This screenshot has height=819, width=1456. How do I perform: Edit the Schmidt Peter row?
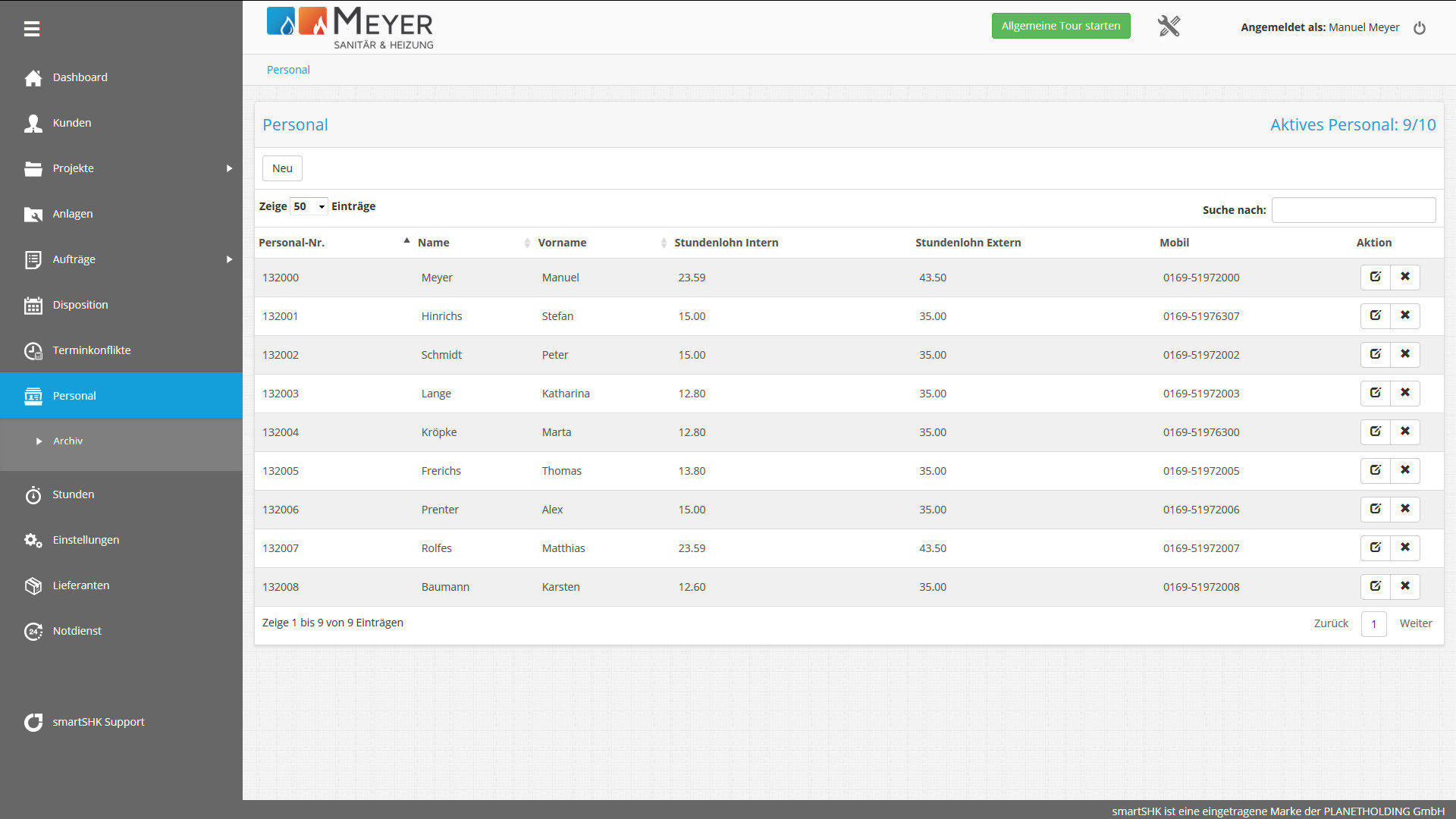pyautogui.click(x=1375, y=354)
